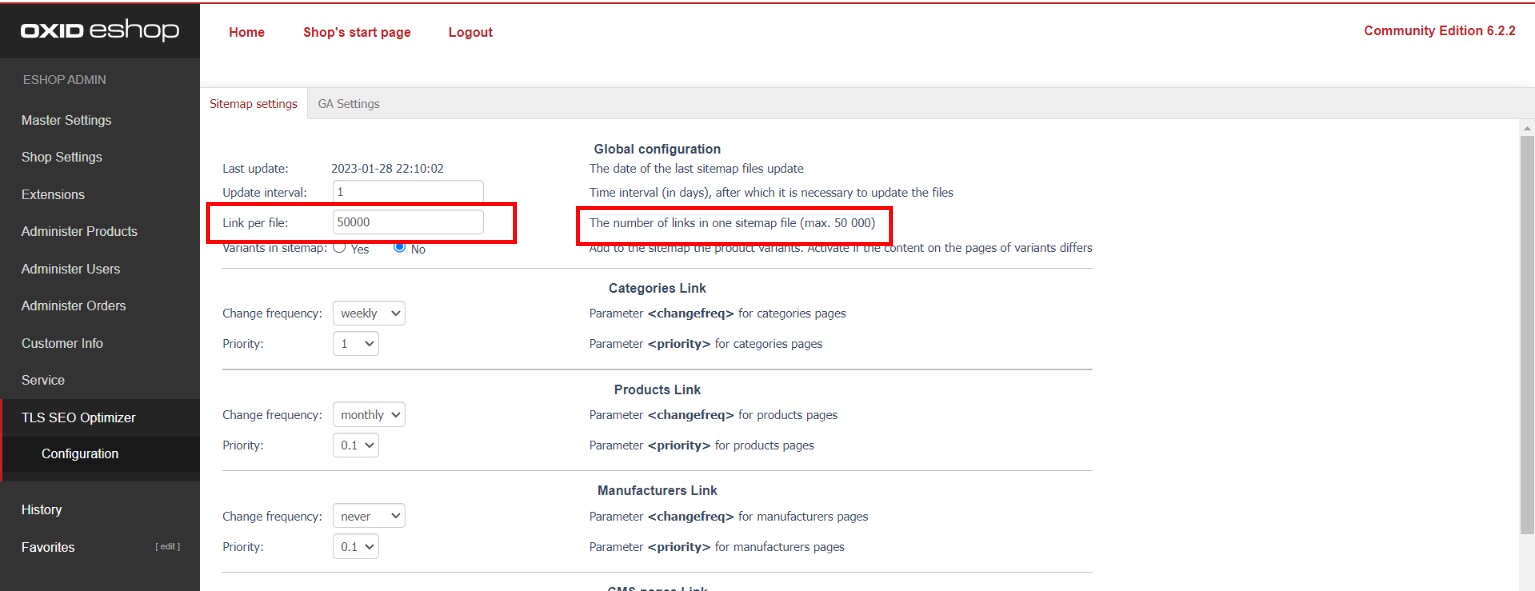
Task: Open Administer Users
Action: (70, 268)
